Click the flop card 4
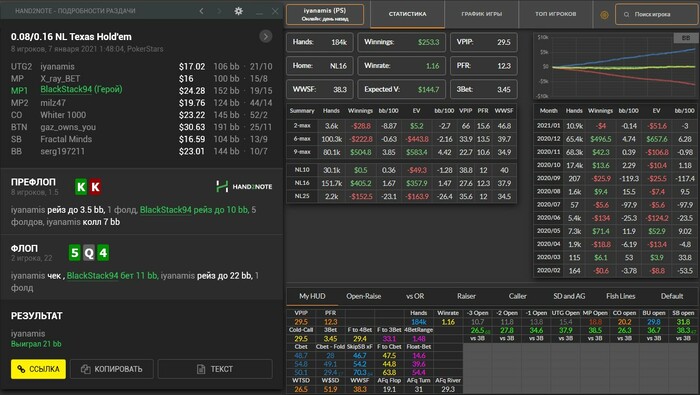 [x=103, y=253]
